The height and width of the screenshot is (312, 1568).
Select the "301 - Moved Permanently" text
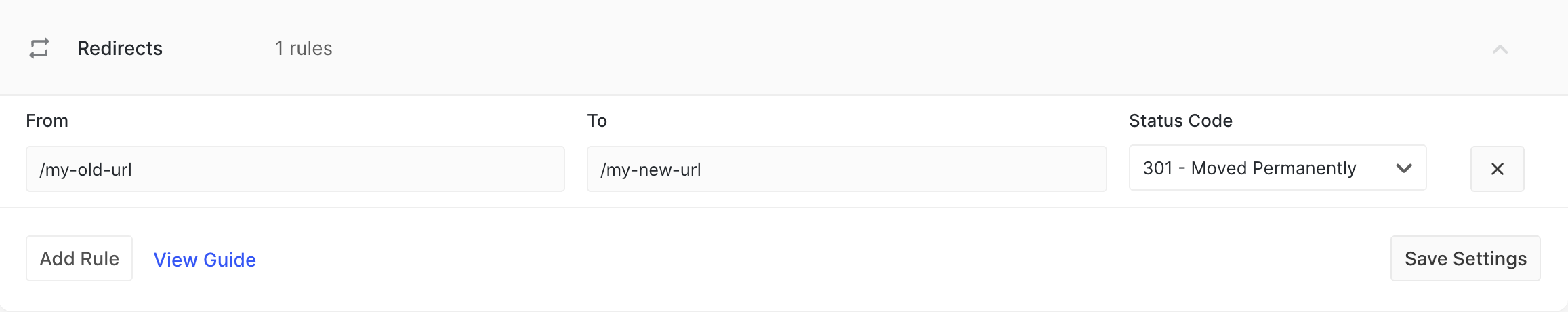point(1250,168)
